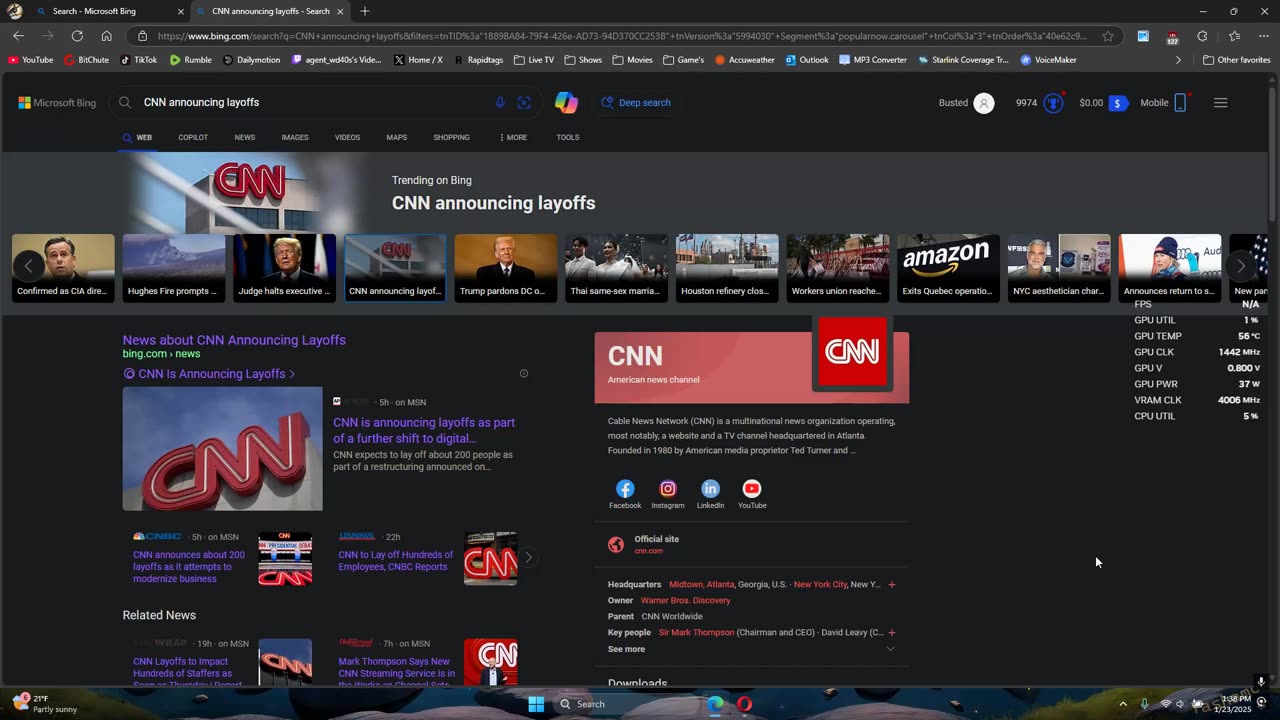
Task: Click the Microsoft Rewards medal icon
Action: coord(1053,103)
